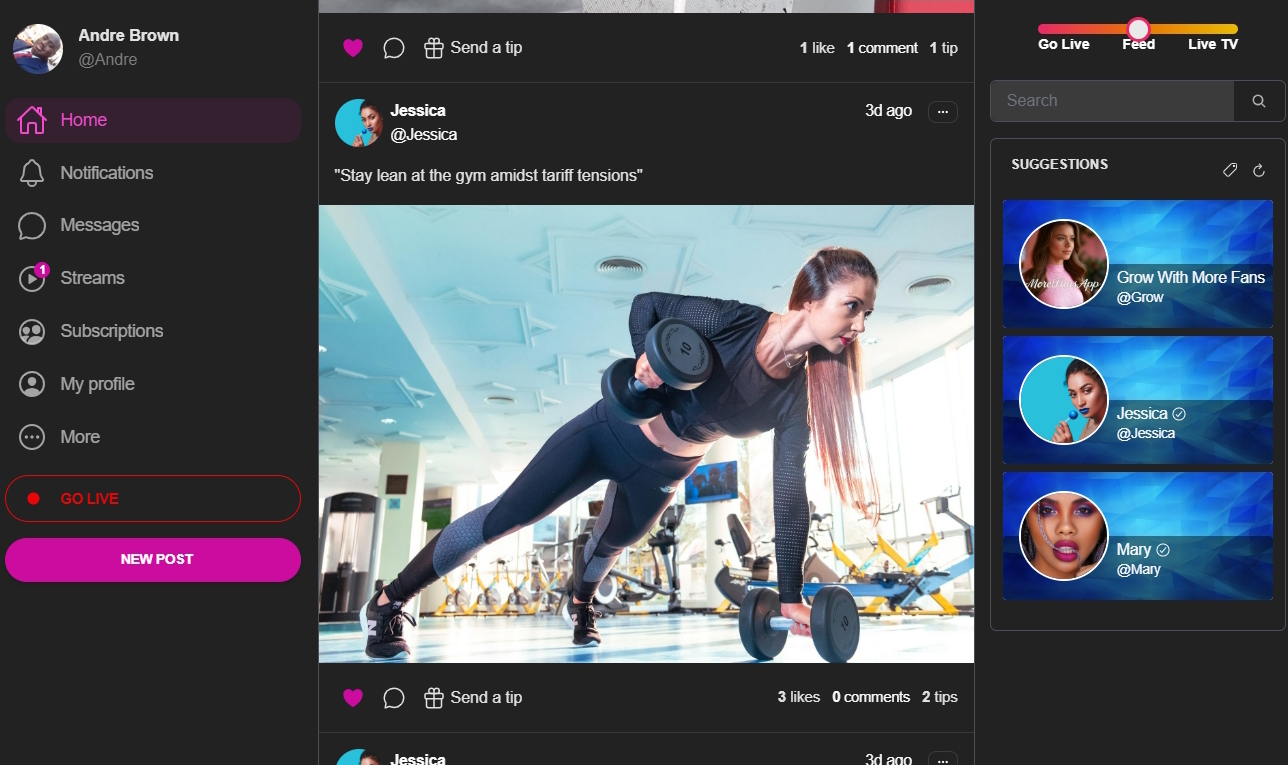Screen dimensions: 1288x765
Task: Like Jessica's gym post with the heart icon
Action: pyautogui.click(x=353, y=697)
